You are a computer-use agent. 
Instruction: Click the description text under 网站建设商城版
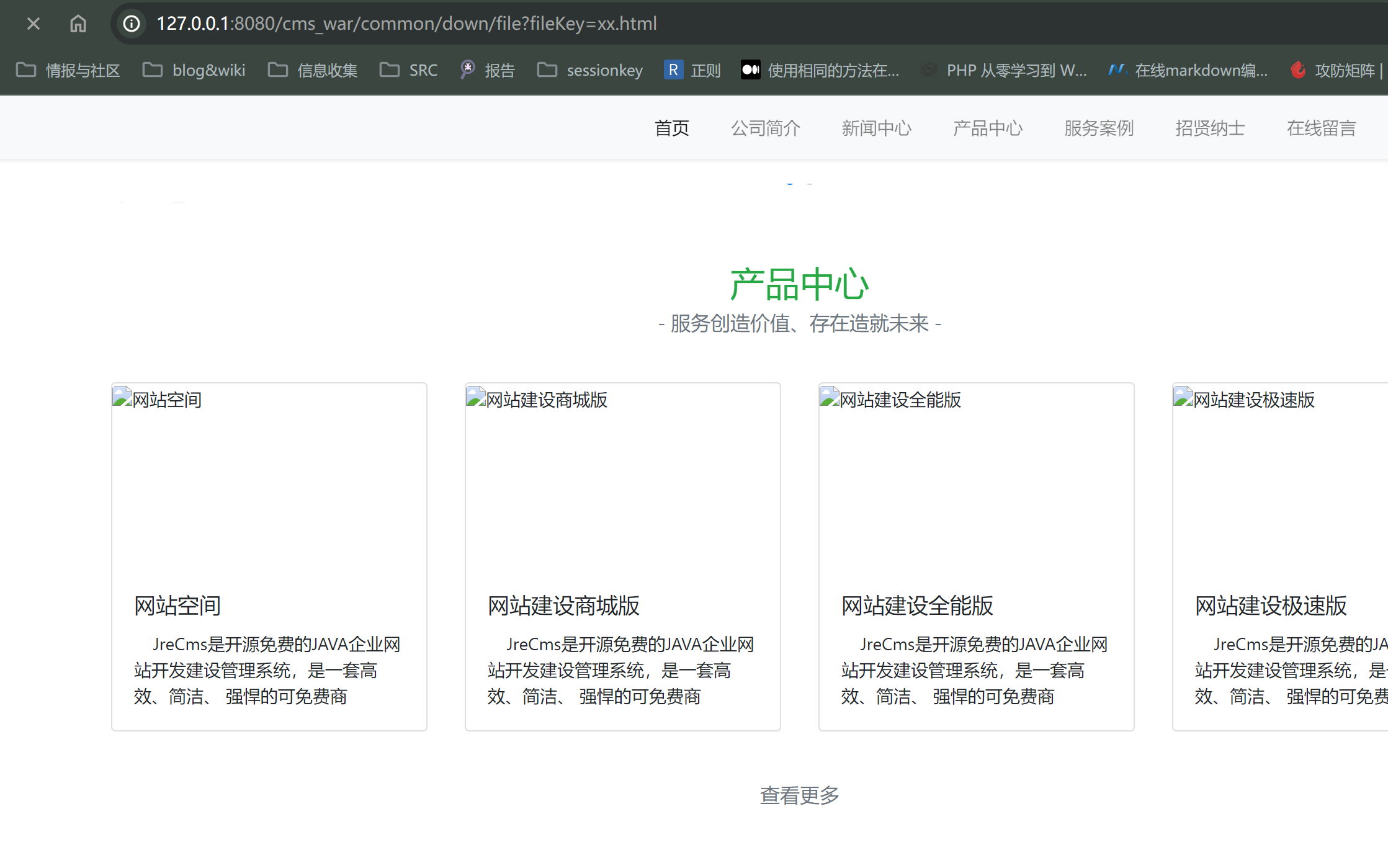[x=622, y=670]
